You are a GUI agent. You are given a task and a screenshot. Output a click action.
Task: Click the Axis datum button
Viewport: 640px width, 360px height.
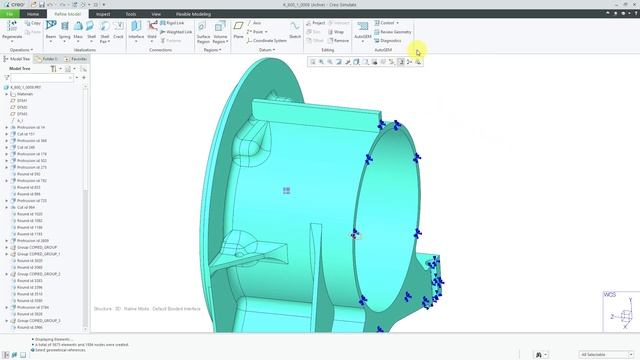[x=254, y=23]
